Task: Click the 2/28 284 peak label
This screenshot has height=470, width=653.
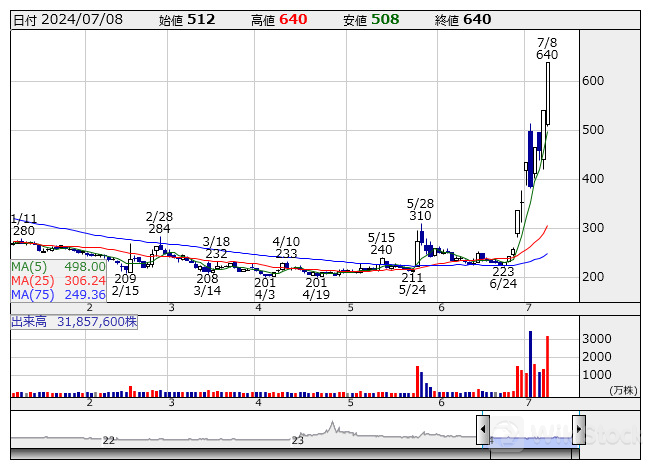Action: [159, 222]
